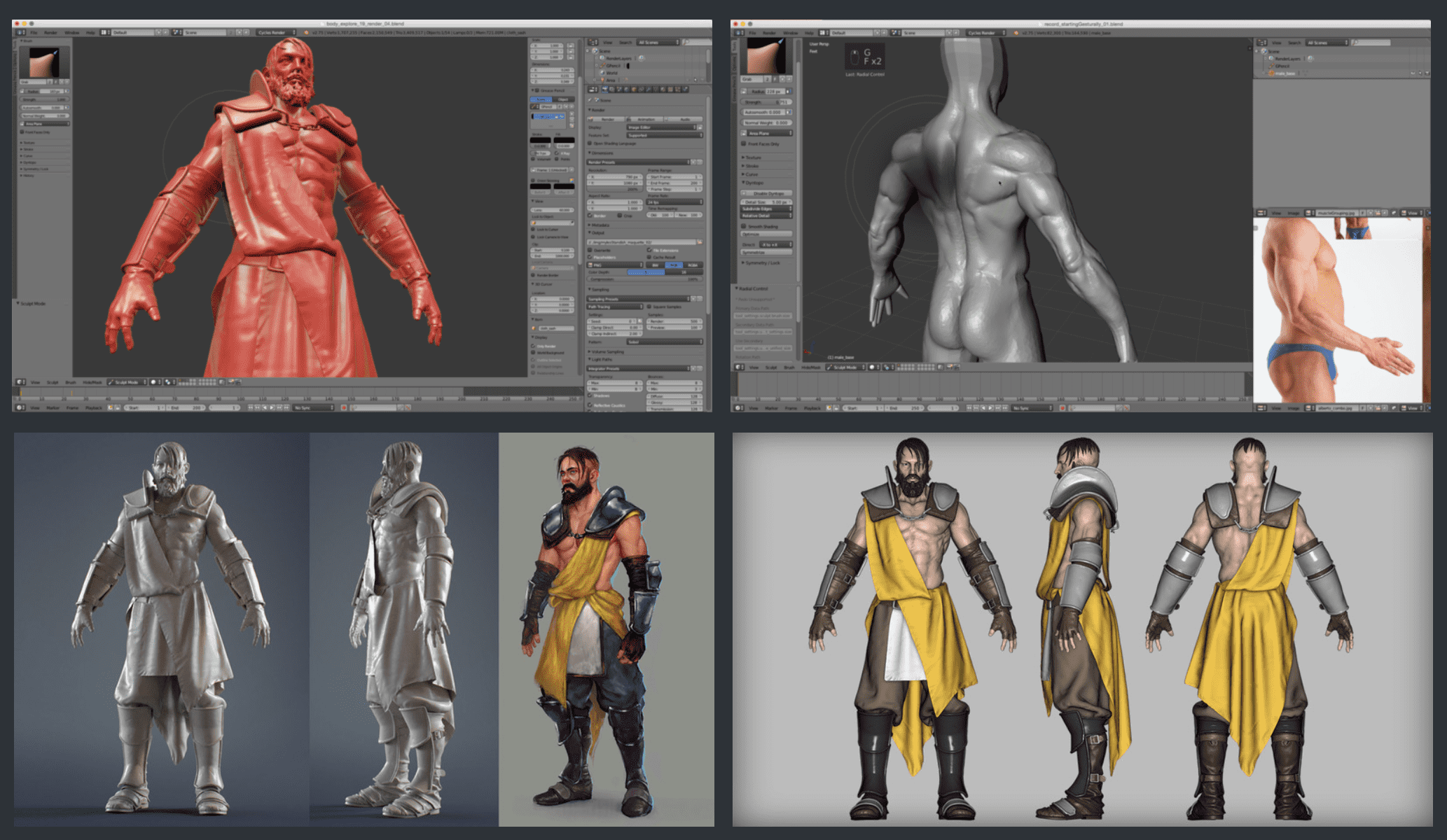Click Sculpt Mode selector in the gray-sculpt viewport header
Viewport: 1447px width, 840px height.
(845, 367)
